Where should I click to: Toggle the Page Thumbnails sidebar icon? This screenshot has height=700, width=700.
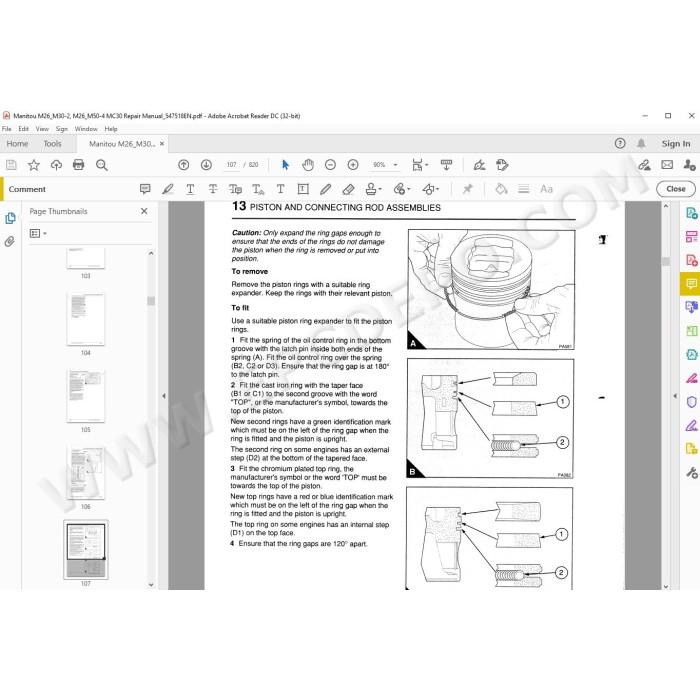click(10, 218)
